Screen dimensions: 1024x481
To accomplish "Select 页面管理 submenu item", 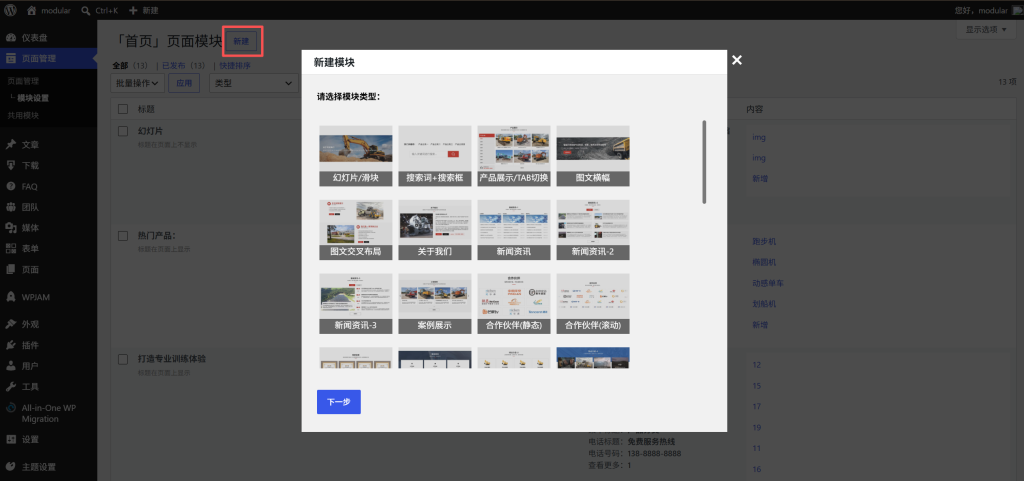I will pyautogui.click(x=24, y=82).
